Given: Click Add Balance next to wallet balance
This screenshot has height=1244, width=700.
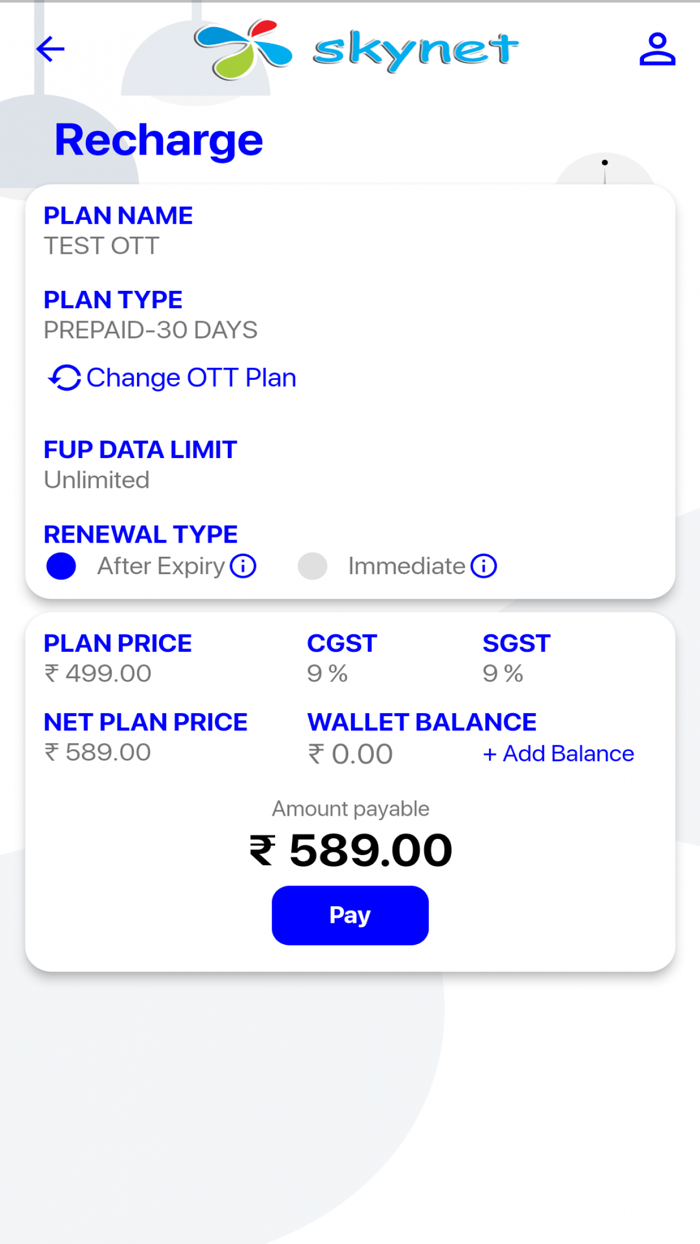Looking at the screenshot, I should coord(558,753).
